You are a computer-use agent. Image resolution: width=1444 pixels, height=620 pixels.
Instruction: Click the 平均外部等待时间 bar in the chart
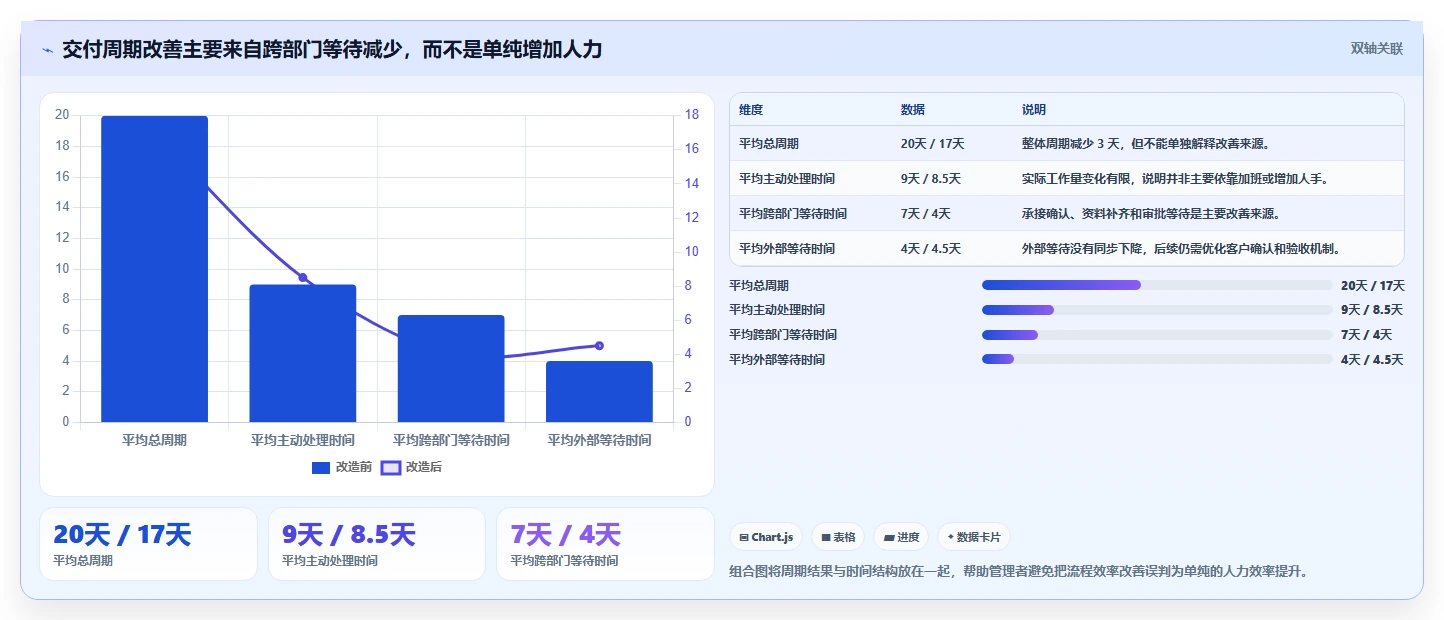click(599, 392)
